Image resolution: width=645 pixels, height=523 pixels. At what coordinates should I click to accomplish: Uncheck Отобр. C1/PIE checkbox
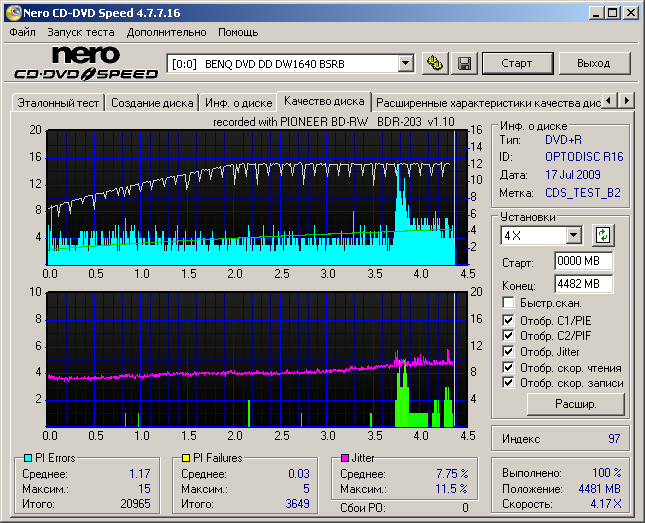[x=508, y=320]
